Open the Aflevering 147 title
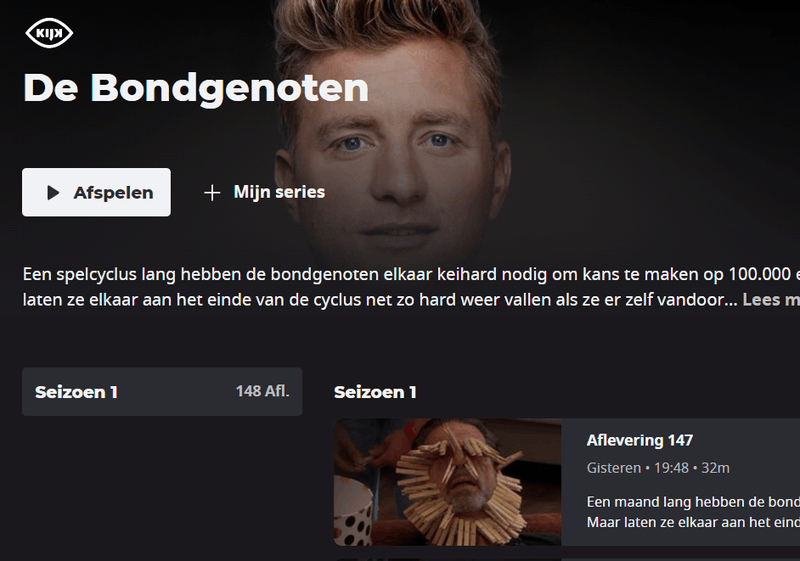The width and height of the screenshot is (800, 561). pyautogui.click(x=640, y=440)
